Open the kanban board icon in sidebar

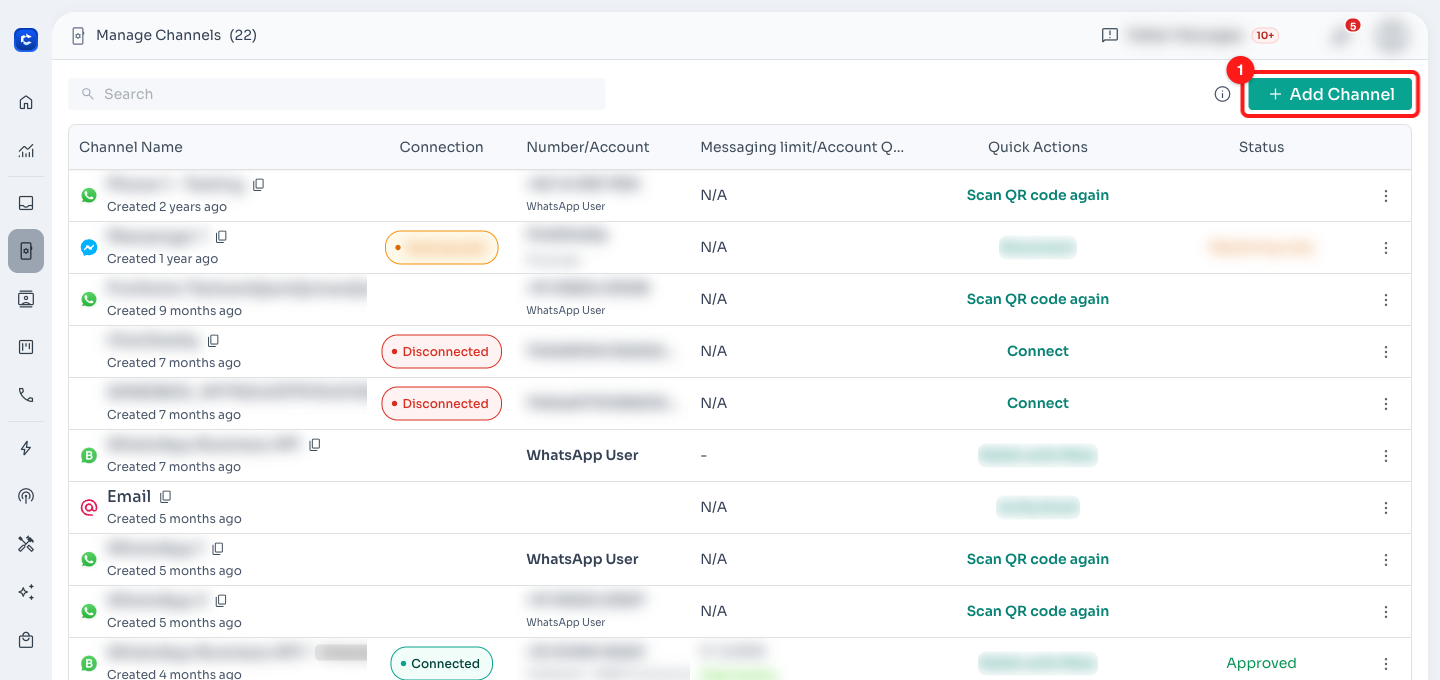(x=26, y=347)
